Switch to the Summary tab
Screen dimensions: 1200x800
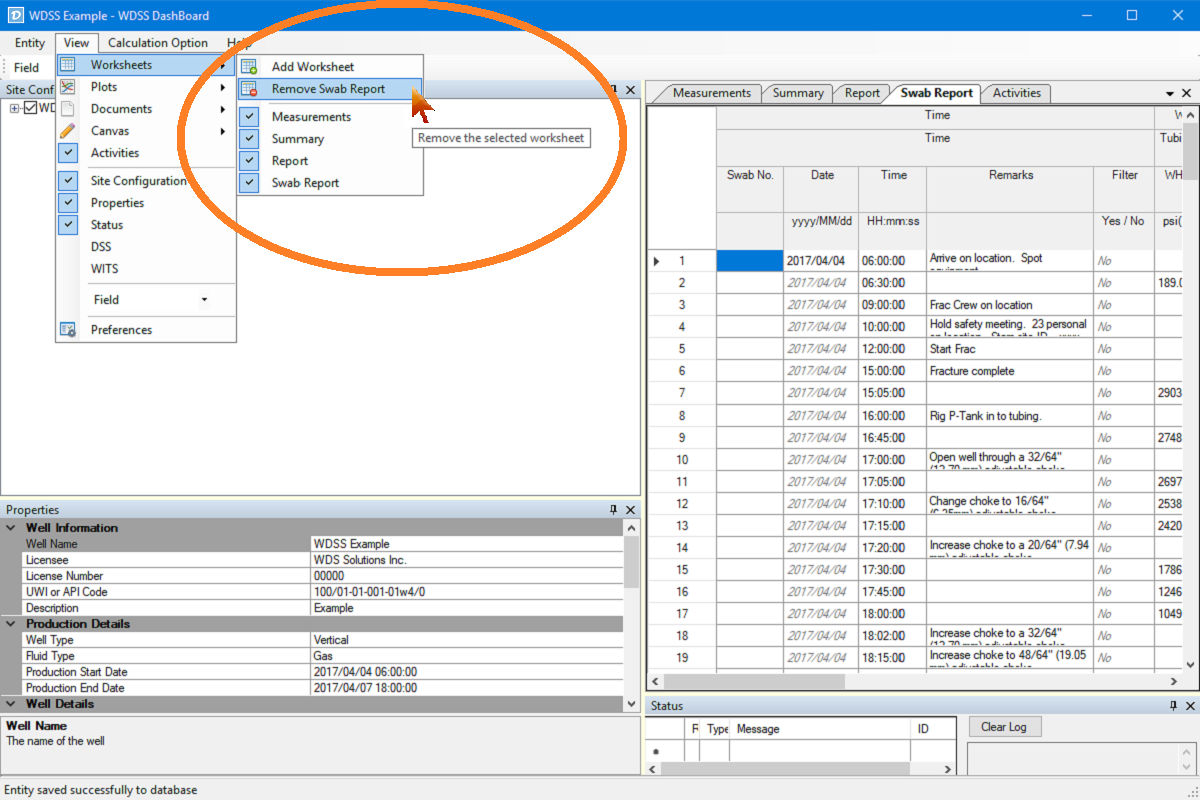[798, 93]
